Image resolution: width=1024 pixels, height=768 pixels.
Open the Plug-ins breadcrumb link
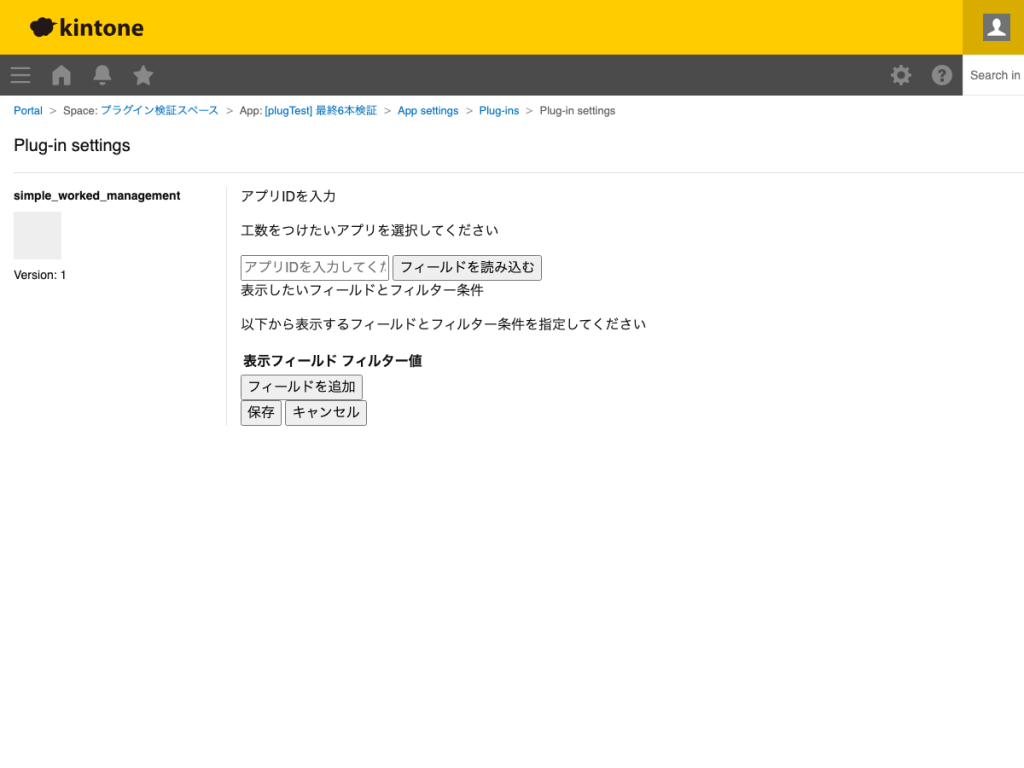pyautogui.click(x=499, y=110)
